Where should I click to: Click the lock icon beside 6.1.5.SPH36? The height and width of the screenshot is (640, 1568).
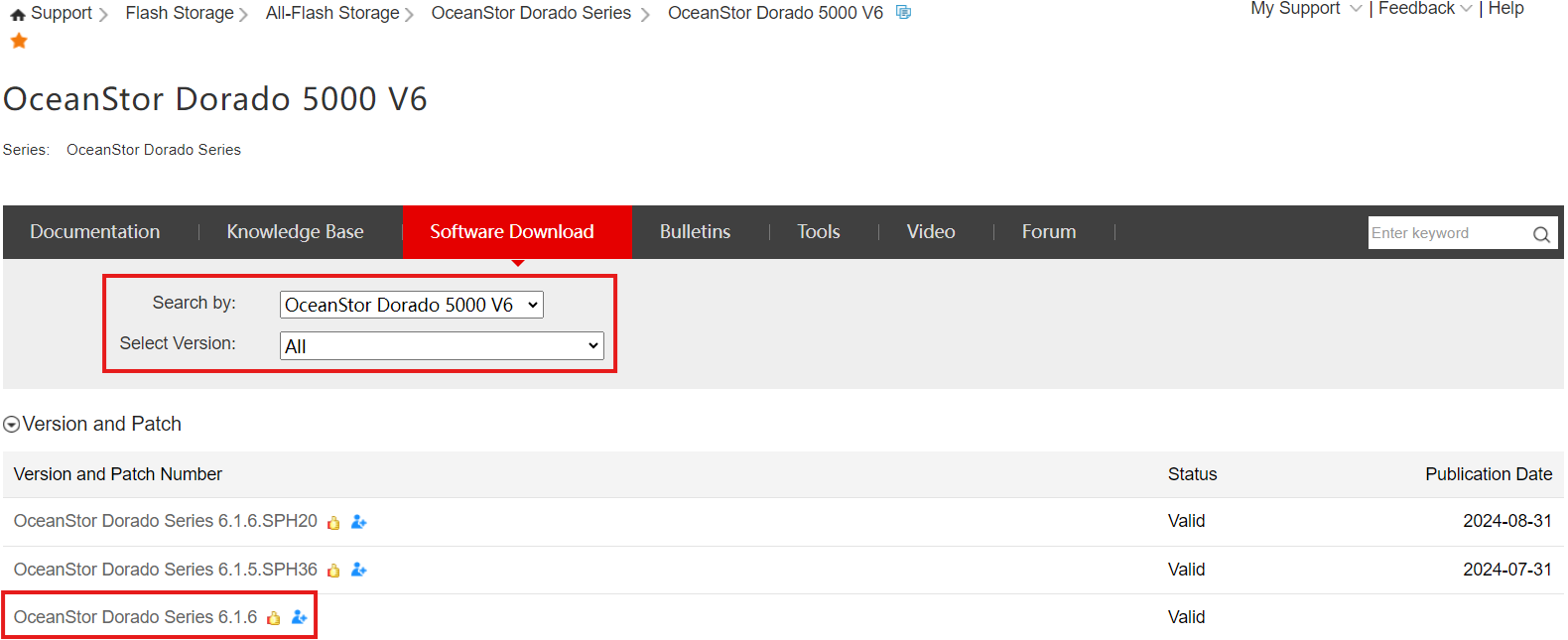[x=333, y=571]
